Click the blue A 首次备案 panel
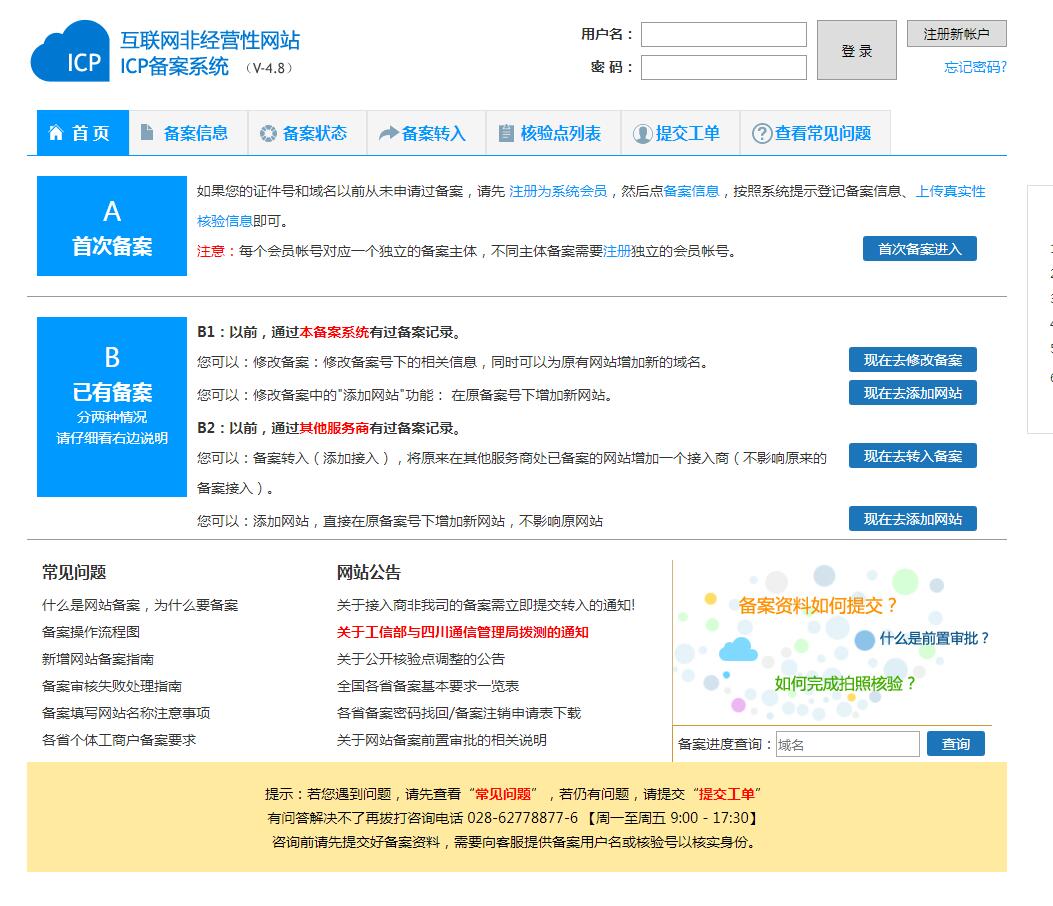The image size is (1053, 906). 111,226
